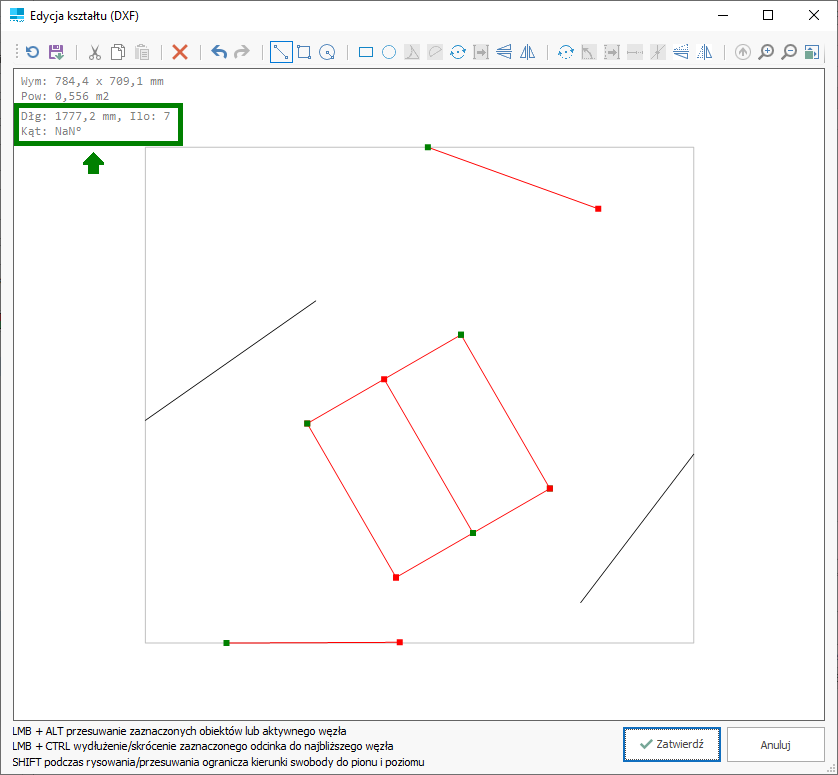Click the 'LMB + ALT' hint line
The width and height of the screenshot is (838, 775).
coord(179,731)
